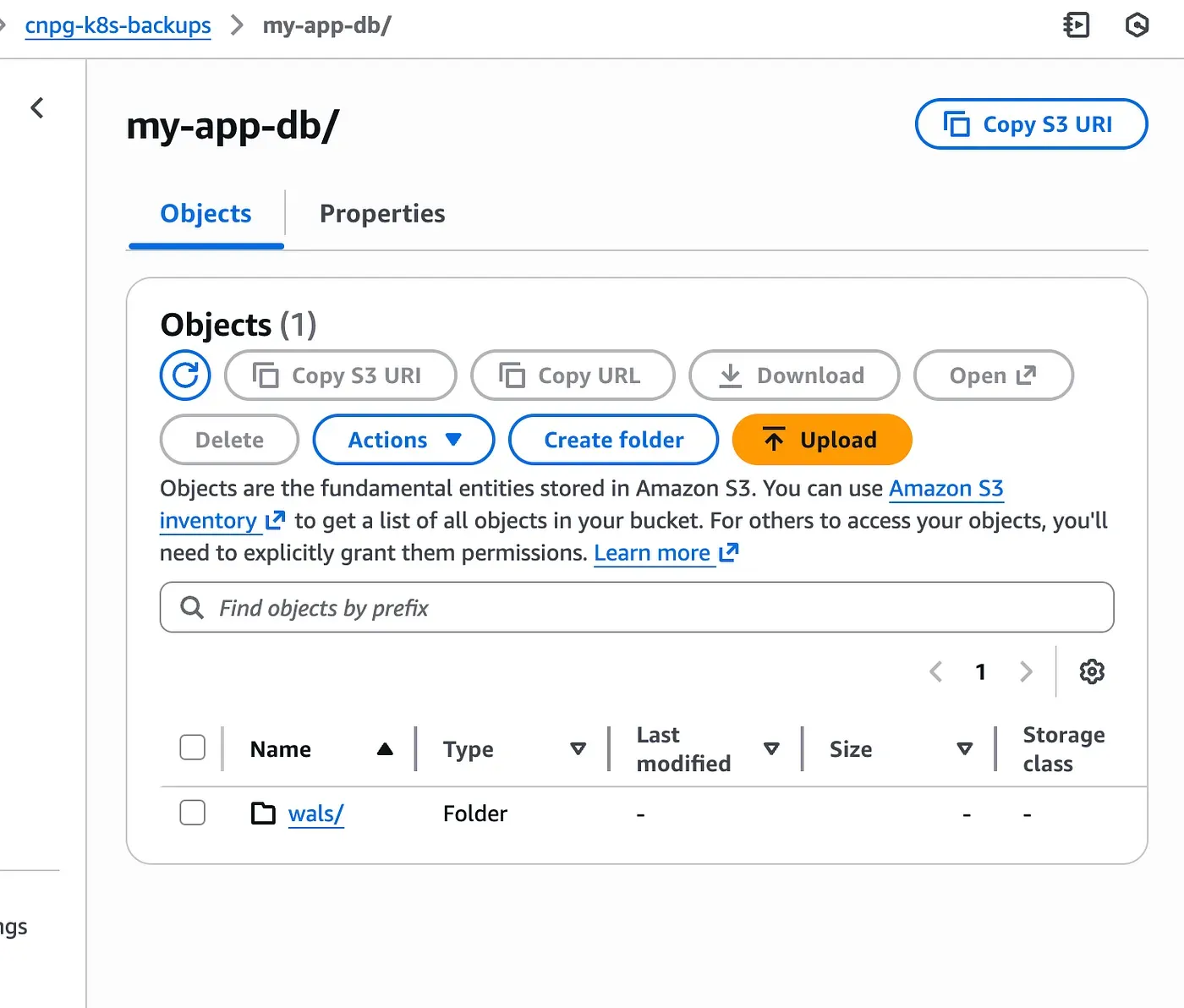Viewport: 1184px width, 1008px height.
Task: Select the Objects tab
Action: coord(205,213)
